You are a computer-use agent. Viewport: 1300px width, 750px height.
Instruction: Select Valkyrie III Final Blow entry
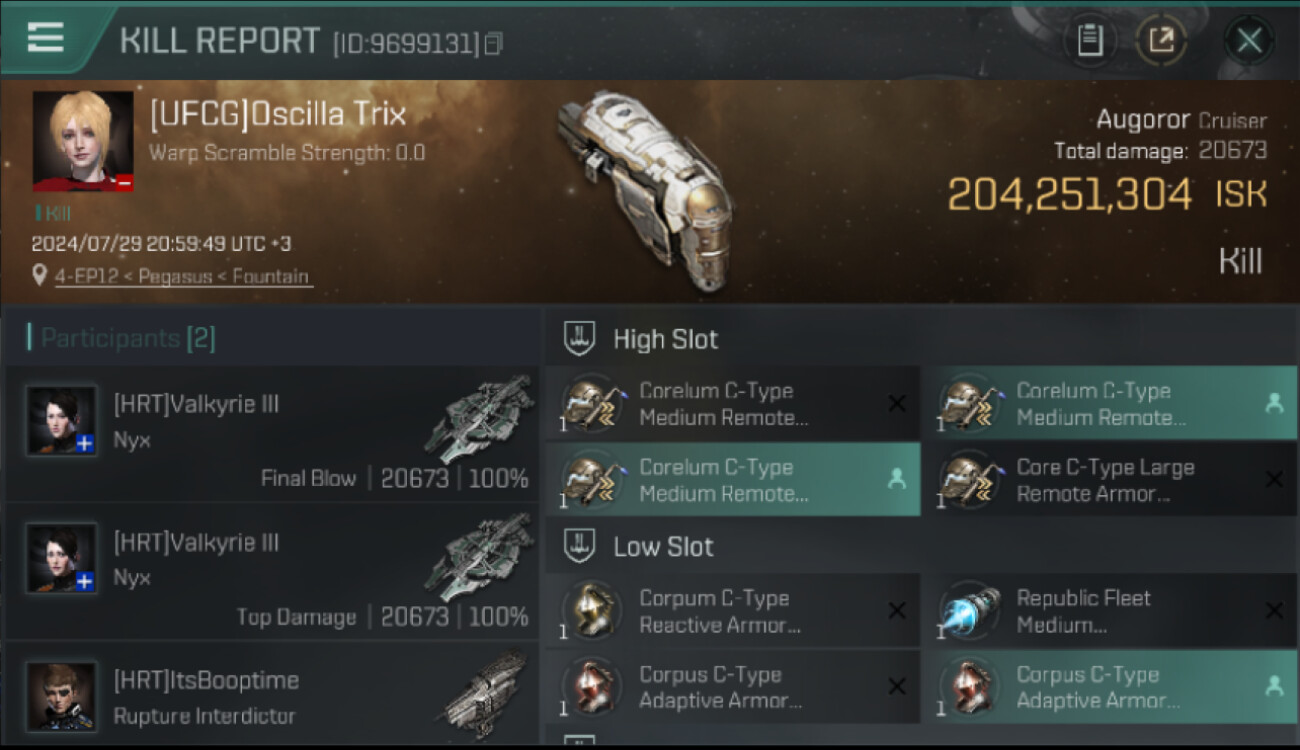(272, 433)
